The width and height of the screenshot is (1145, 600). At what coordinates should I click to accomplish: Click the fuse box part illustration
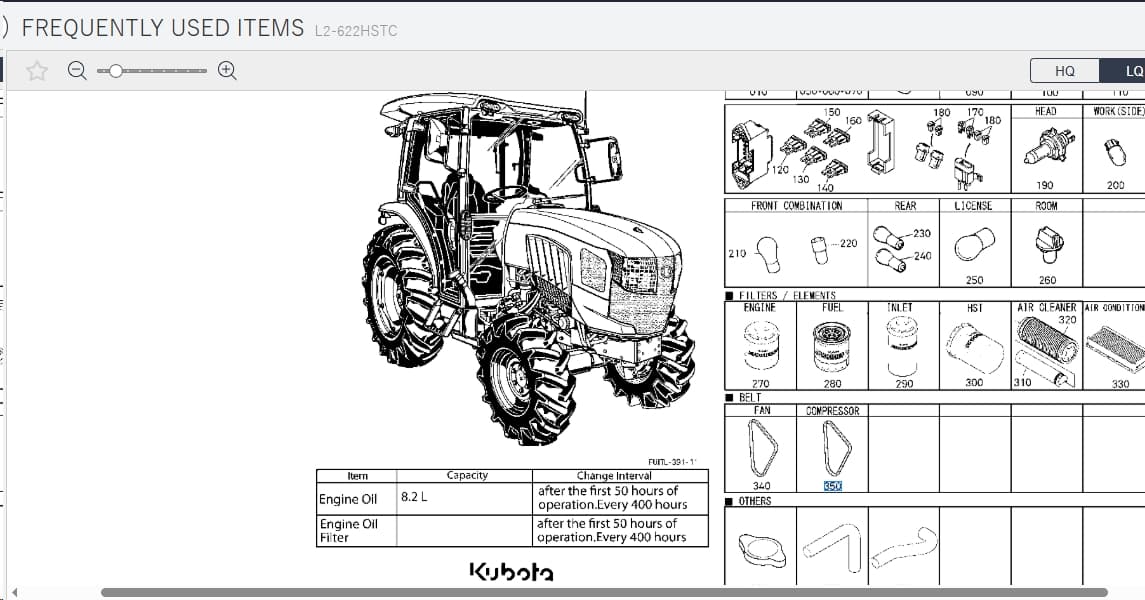(x=751, y=155)
